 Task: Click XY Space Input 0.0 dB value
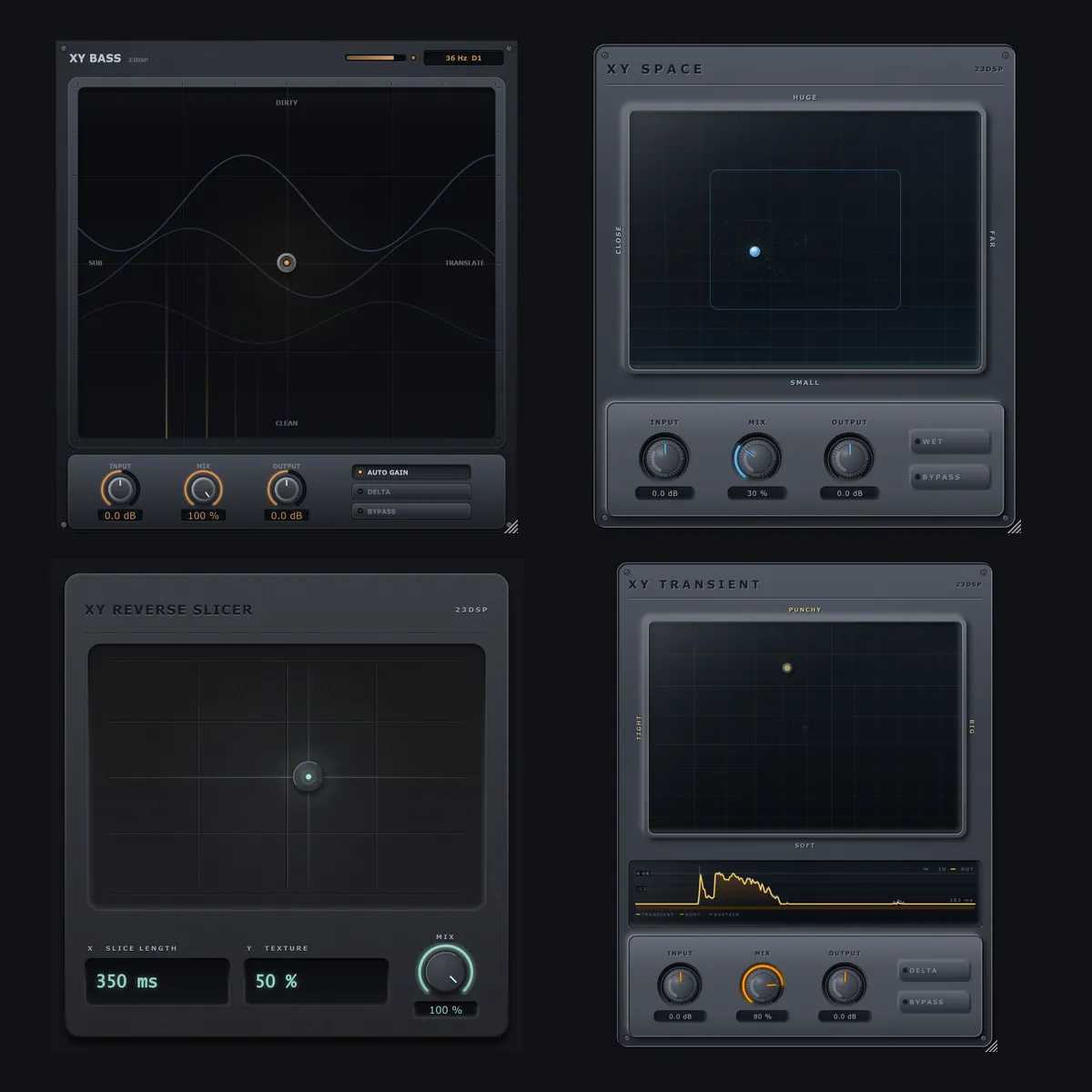(664, 493)
